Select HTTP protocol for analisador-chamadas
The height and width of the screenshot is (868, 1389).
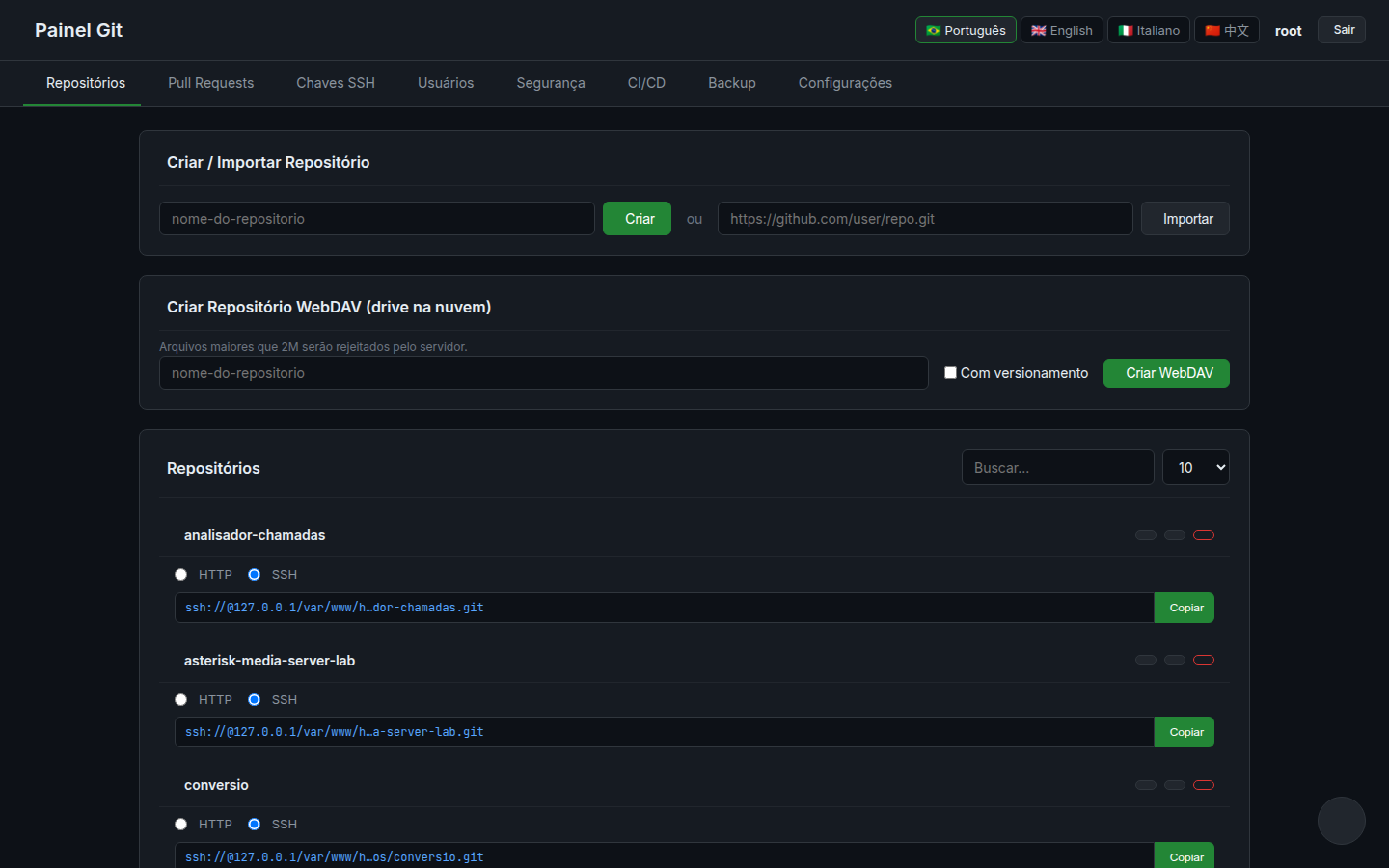point(180,575)
